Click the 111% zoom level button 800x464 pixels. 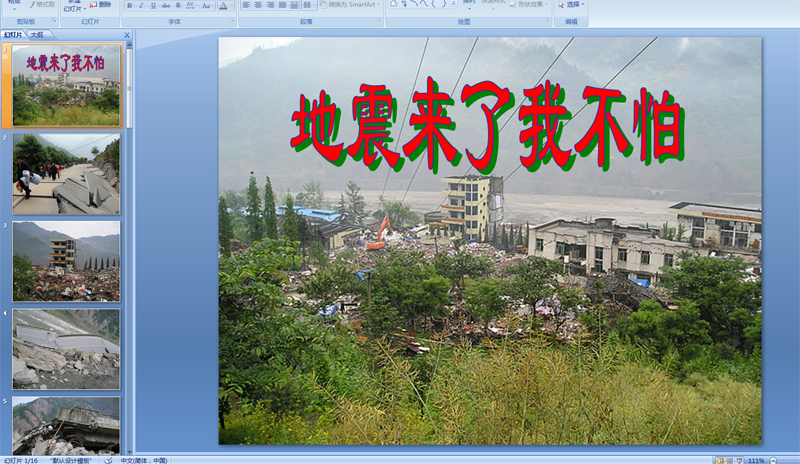point(756,460)
